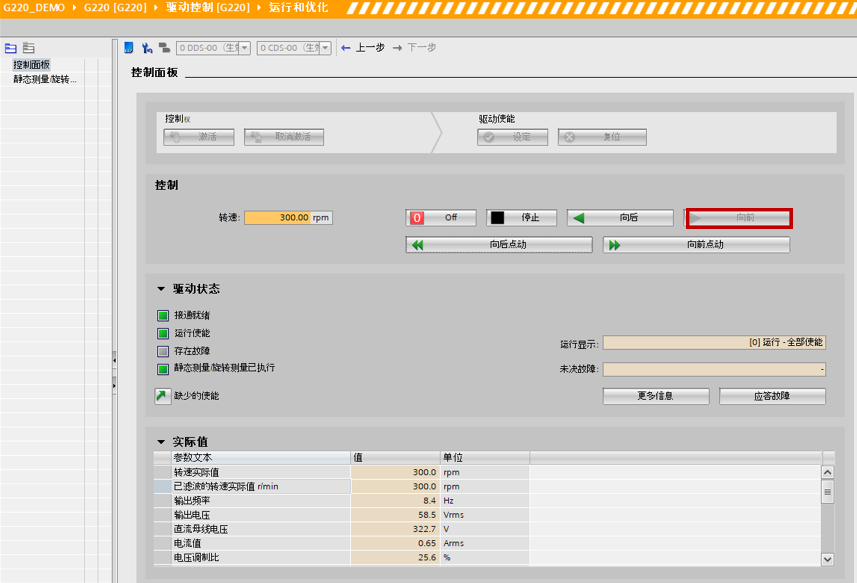Click the blue device icon in toolbar
The image size is (857, 583).
point(129,47)
